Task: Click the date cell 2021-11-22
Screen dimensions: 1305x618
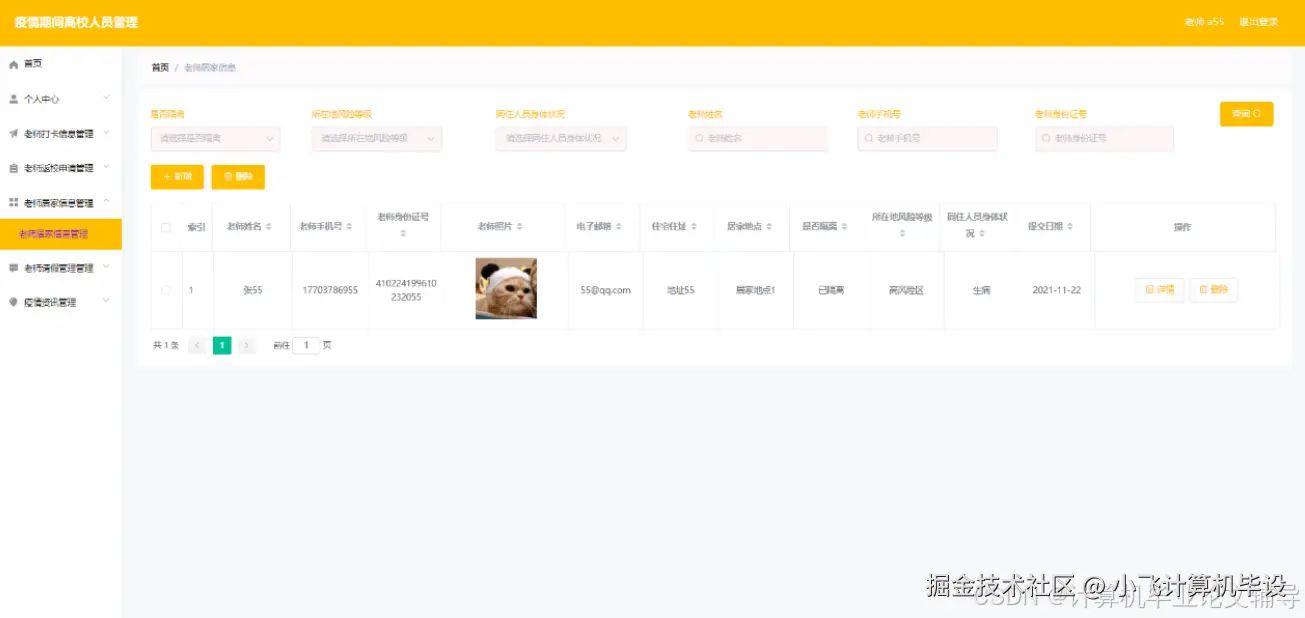Action: (x=1057, y=290)
